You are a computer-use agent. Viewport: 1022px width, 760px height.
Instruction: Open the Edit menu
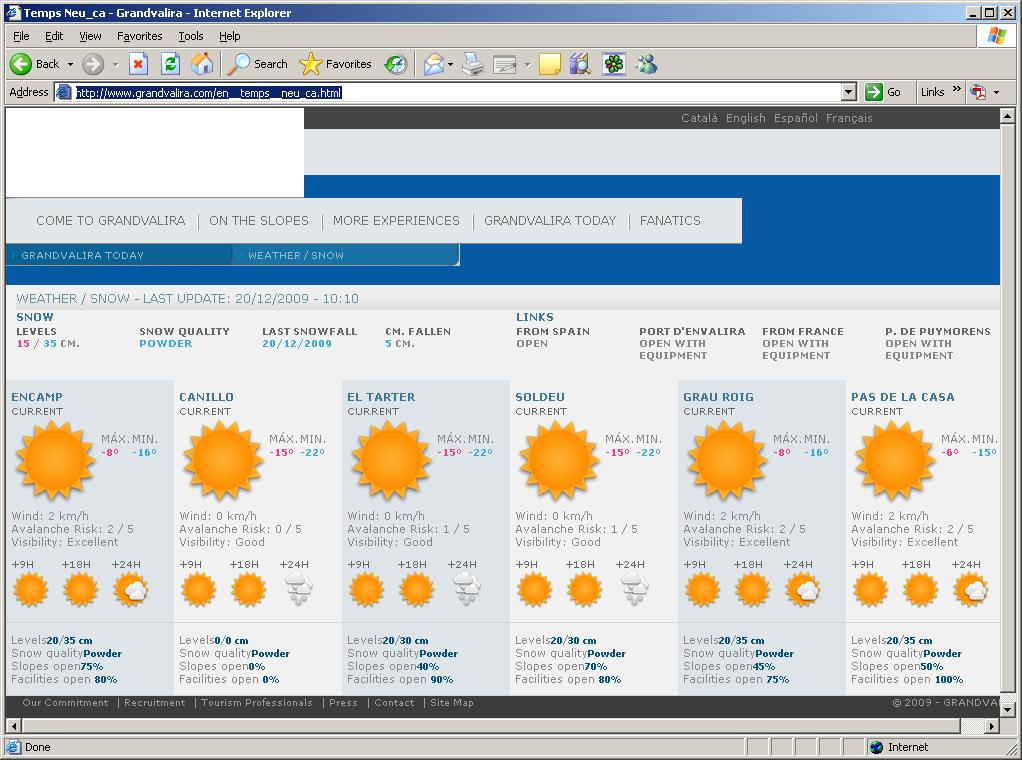54,36
